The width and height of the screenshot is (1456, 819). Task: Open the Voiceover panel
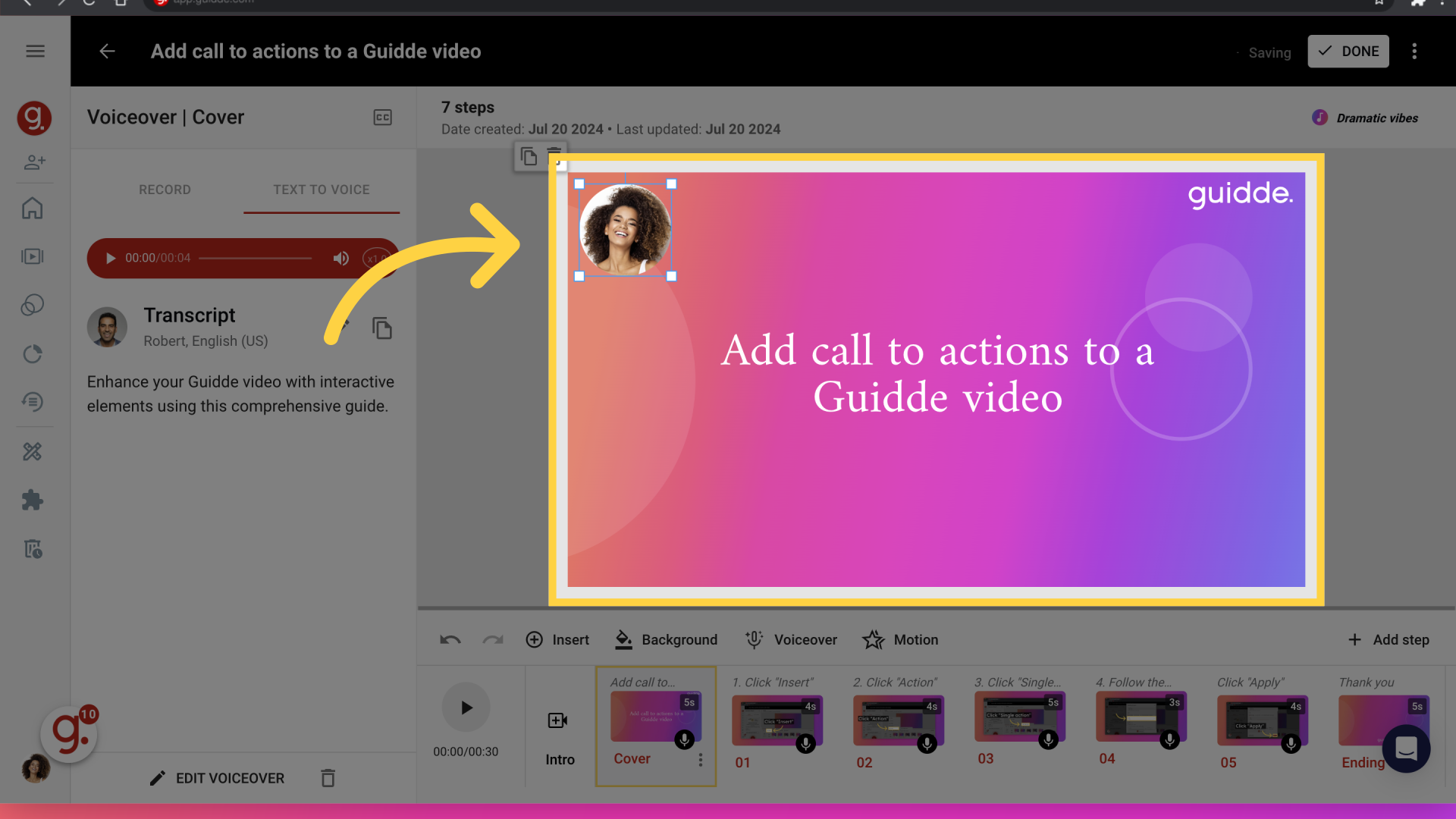pos(791,639)
